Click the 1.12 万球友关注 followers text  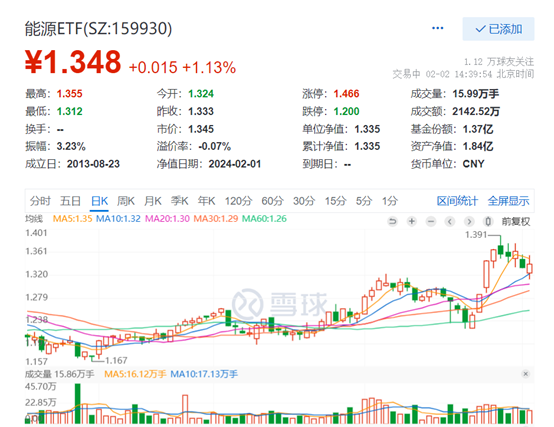(499, 62)
